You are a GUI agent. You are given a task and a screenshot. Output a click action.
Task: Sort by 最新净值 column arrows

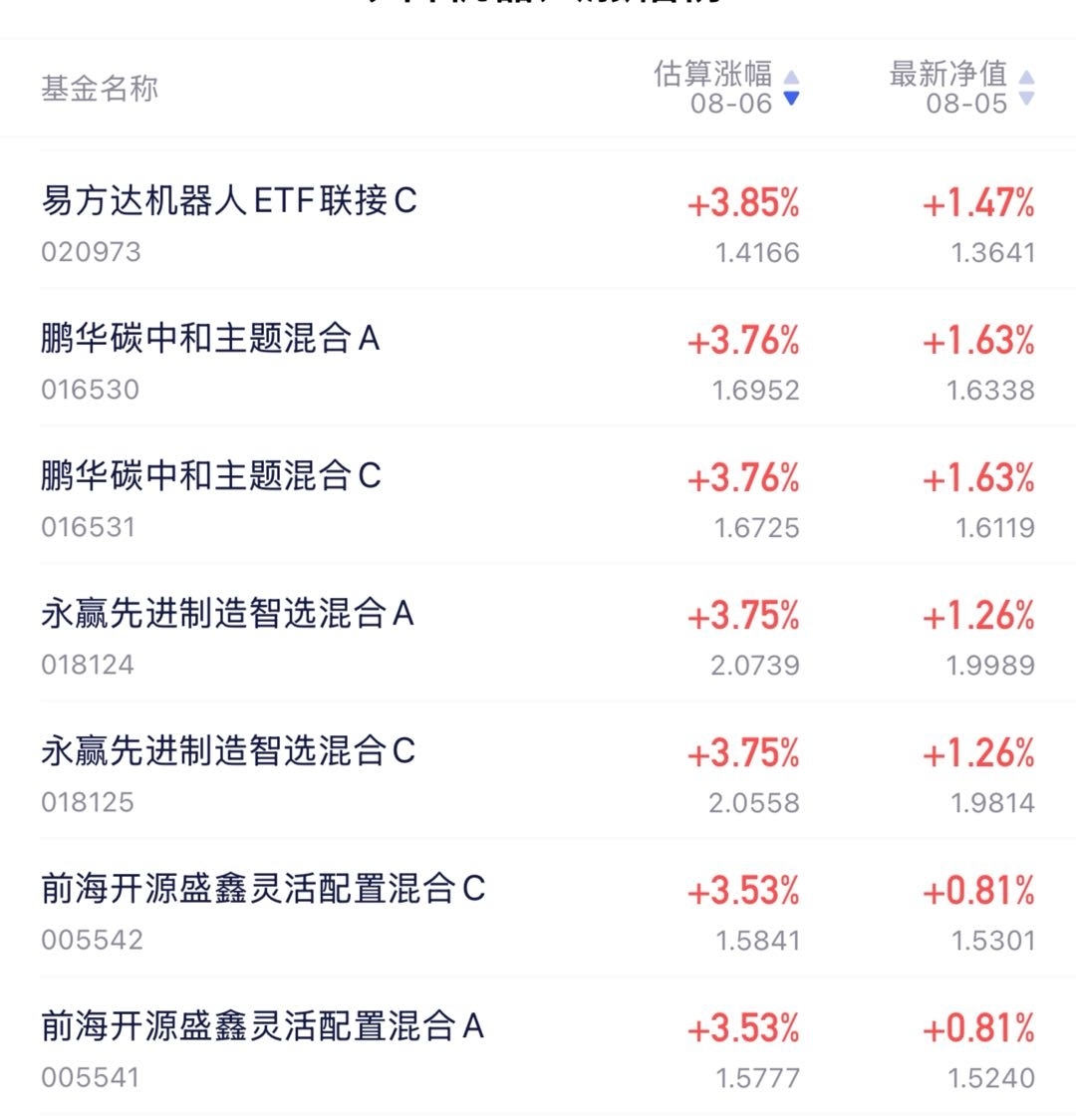[x=1026, y=88]
